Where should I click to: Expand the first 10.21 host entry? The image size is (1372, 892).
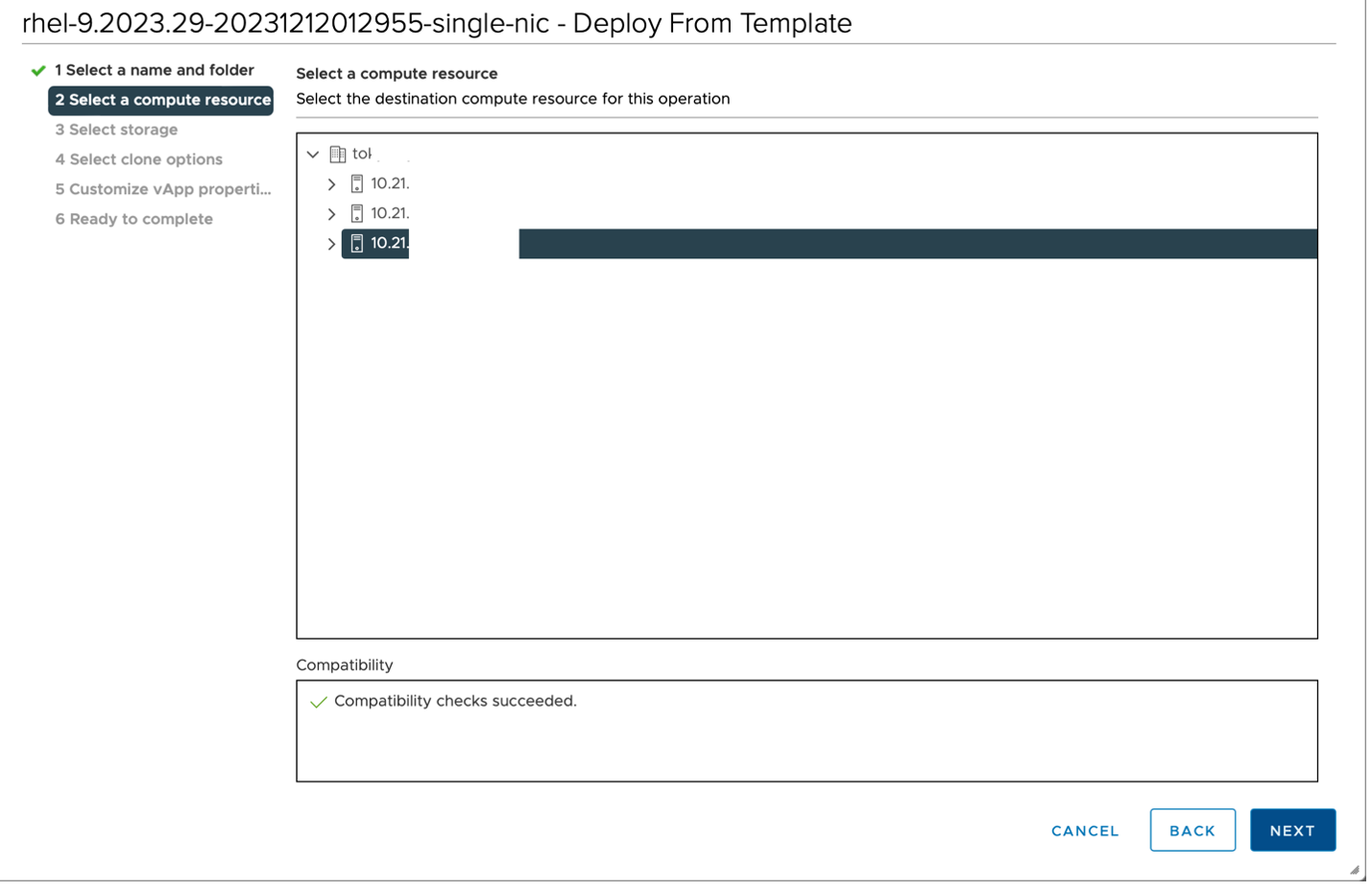pyautogui.click(x=331, y=183)
